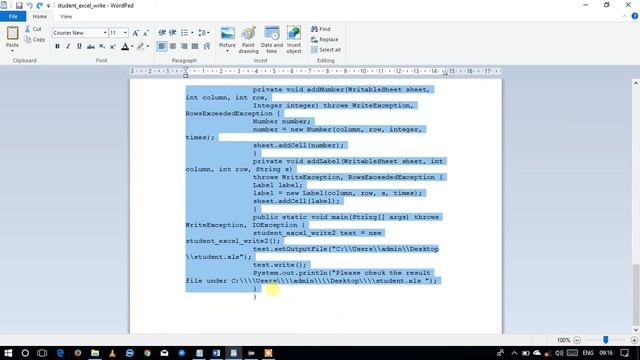Open the Customize Quick Access Toolbar arrow

pos(48,6)
